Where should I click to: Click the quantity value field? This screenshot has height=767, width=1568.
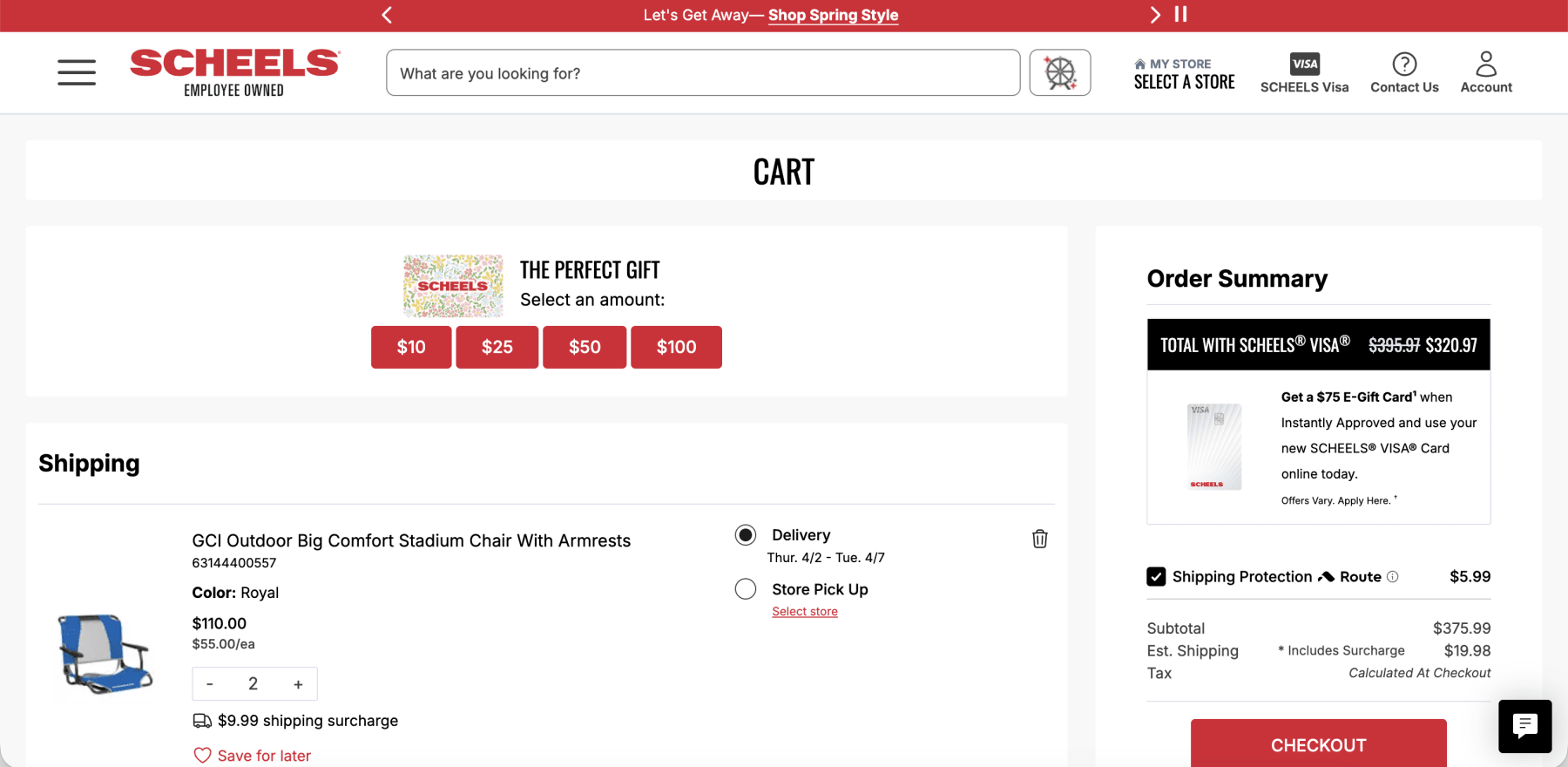253,684
